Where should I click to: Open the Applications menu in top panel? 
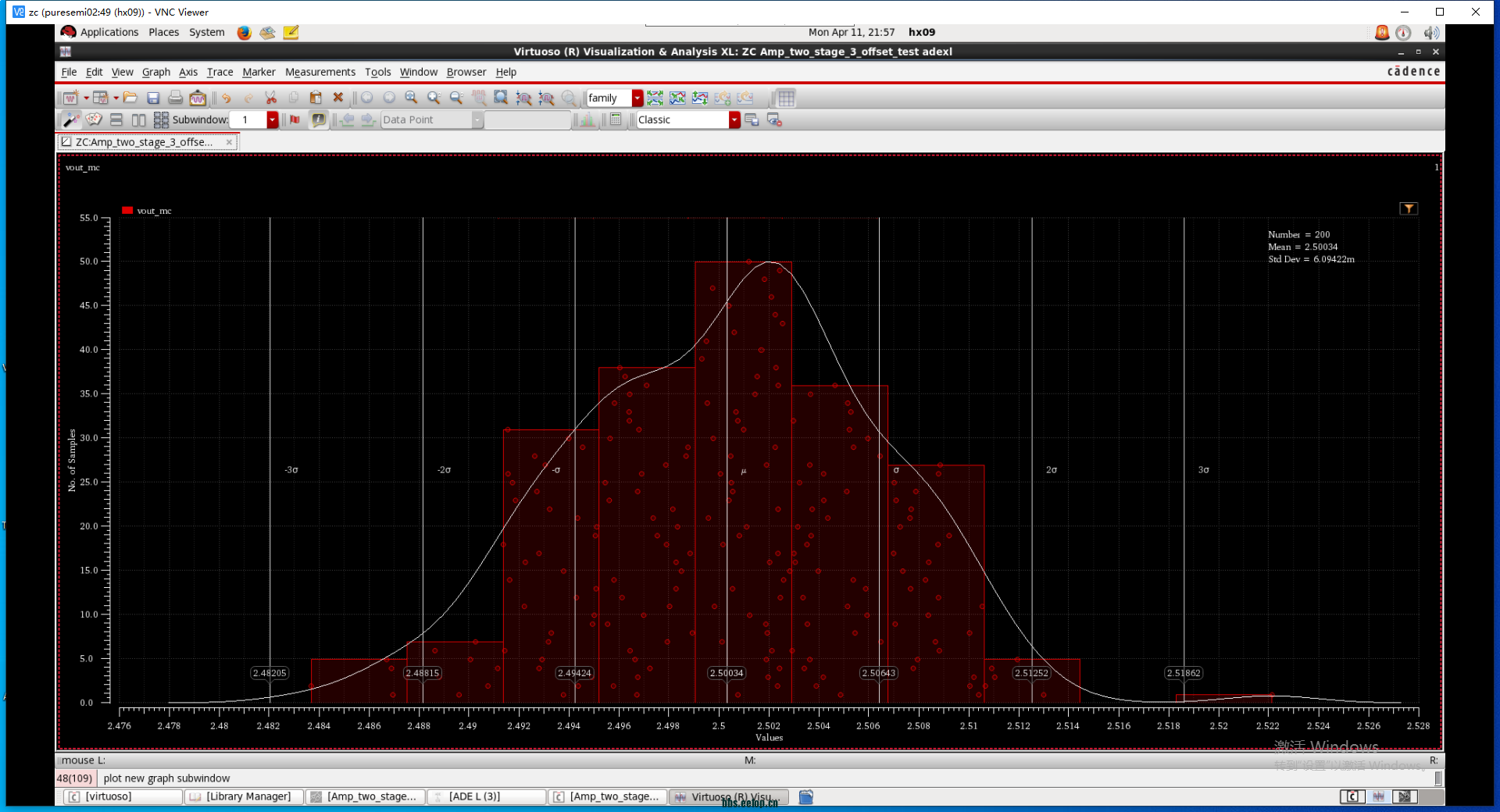pos(109,32)
